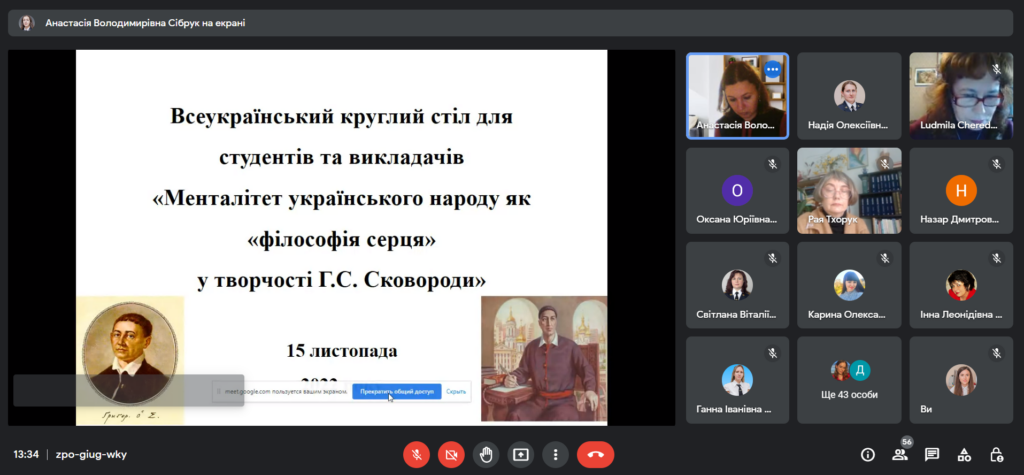This screenshot has height=475, width=1024.
Task: Turn on the camera
Action: coord(451,454)
